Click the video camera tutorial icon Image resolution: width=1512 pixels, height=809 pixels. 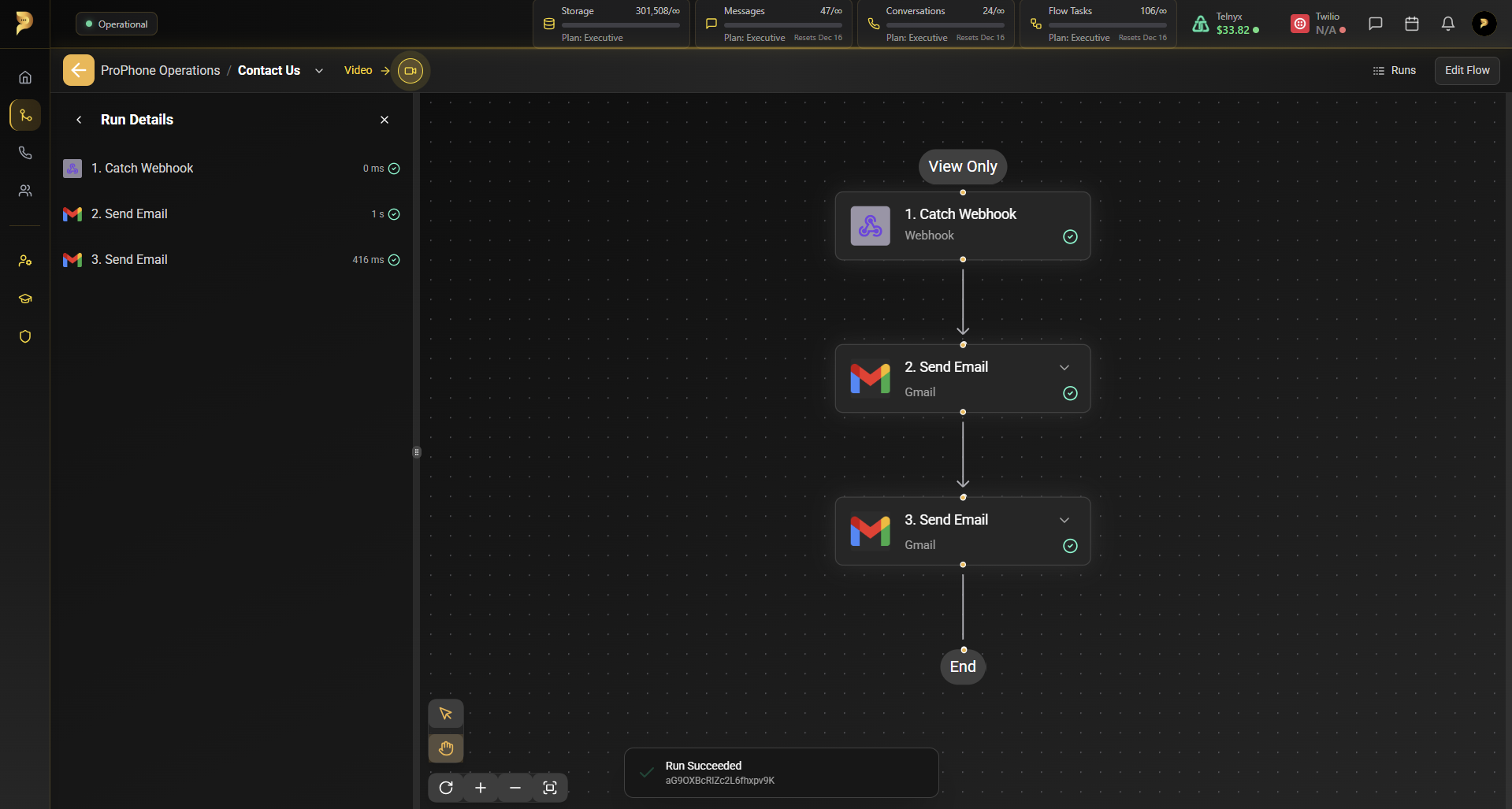pyautogui.click(x=411, y=71)
